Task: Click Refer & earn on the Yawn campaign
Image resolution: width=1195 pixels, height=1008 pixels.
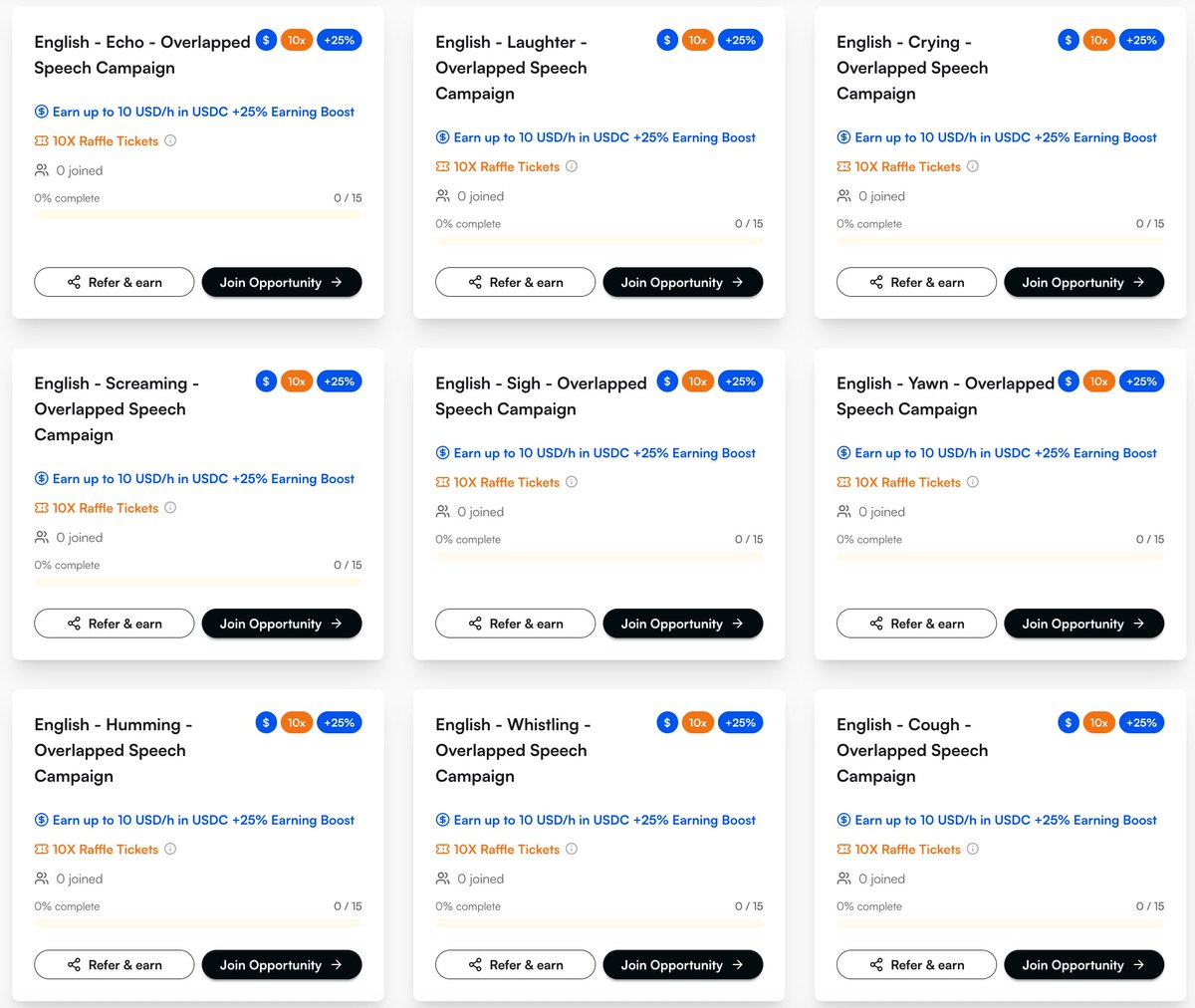Action: click(916, 624)
